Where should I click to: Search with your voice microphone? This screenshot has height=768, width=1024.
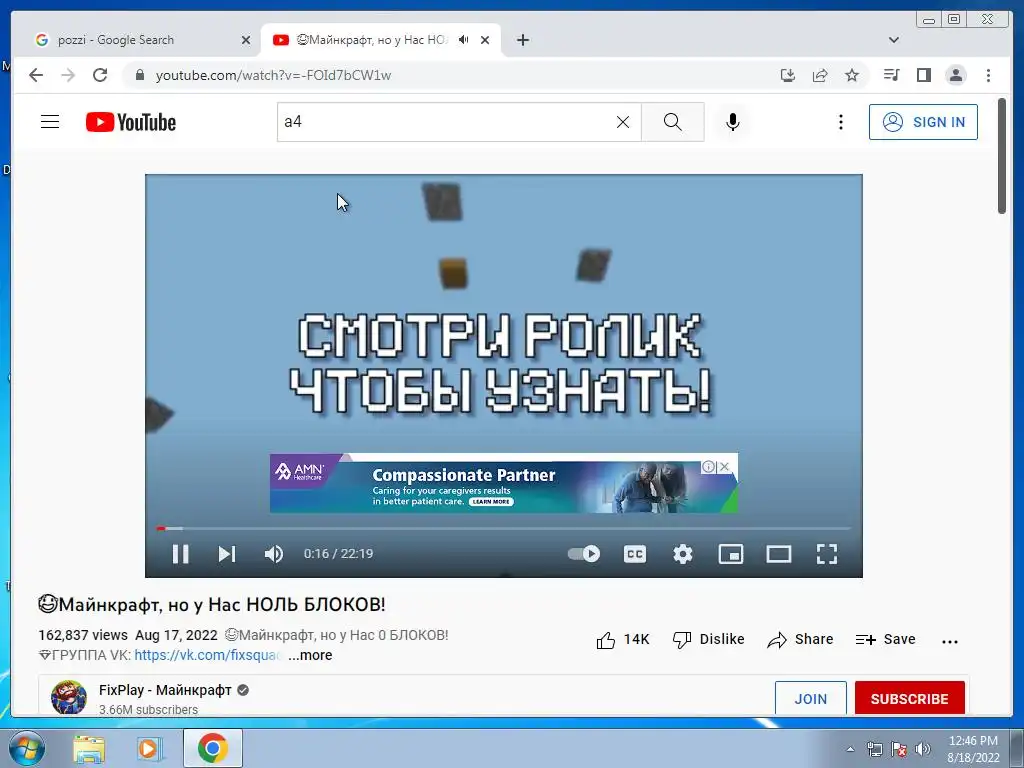click(733, 122)
